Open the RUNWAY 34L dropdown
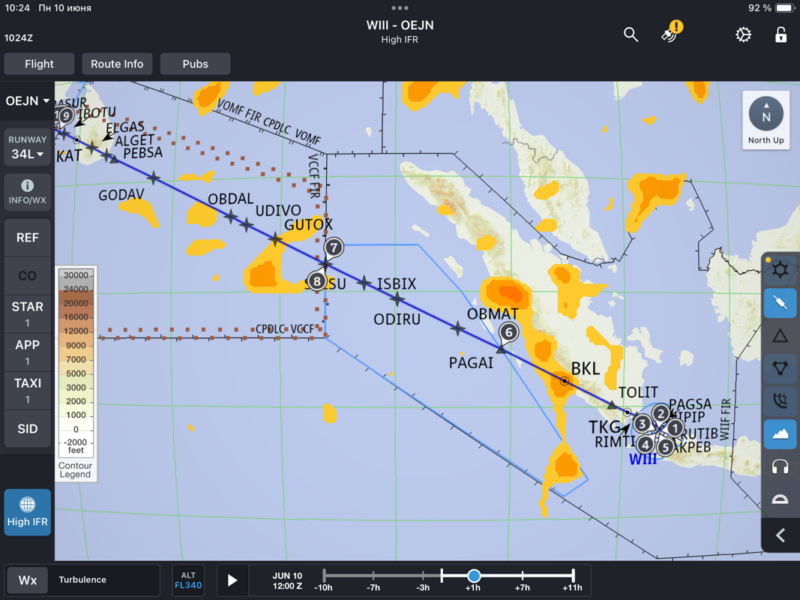 click(x=27, y=146)
